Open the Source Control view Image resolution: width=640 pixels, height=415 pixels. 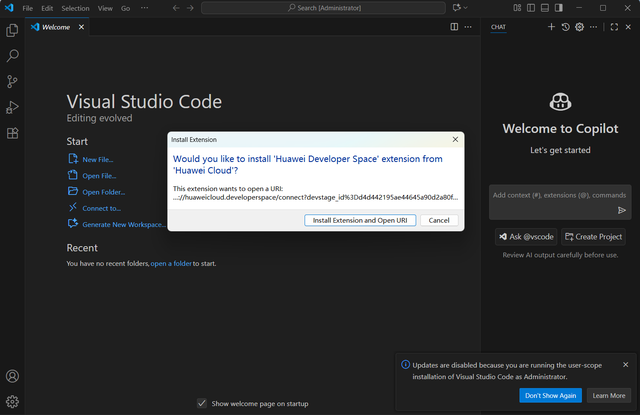pyautogui.click(x=12, y=81)
